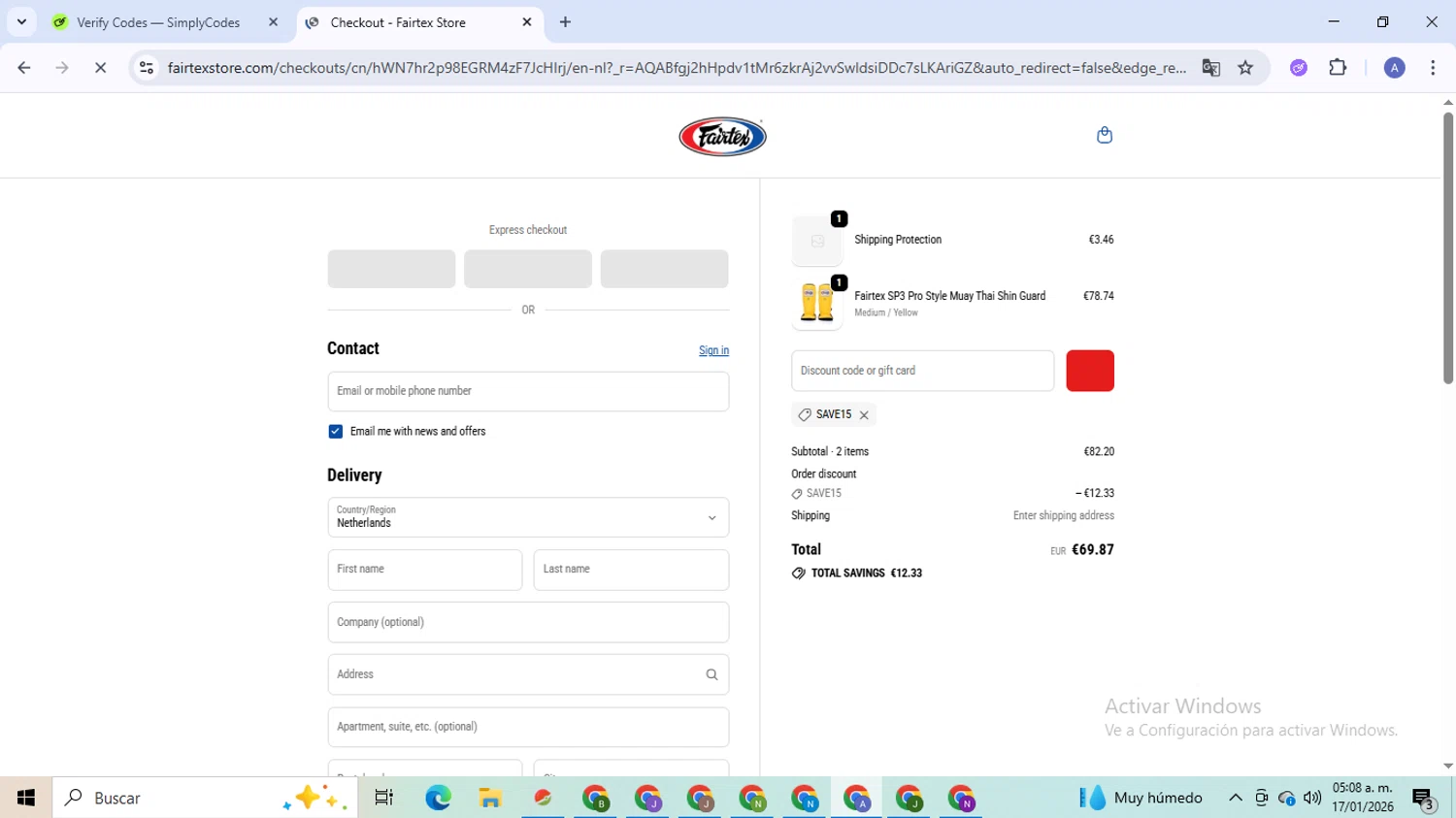Show hidden system tray icons
The image size is (1456, 818).
tap(1235, 798)
